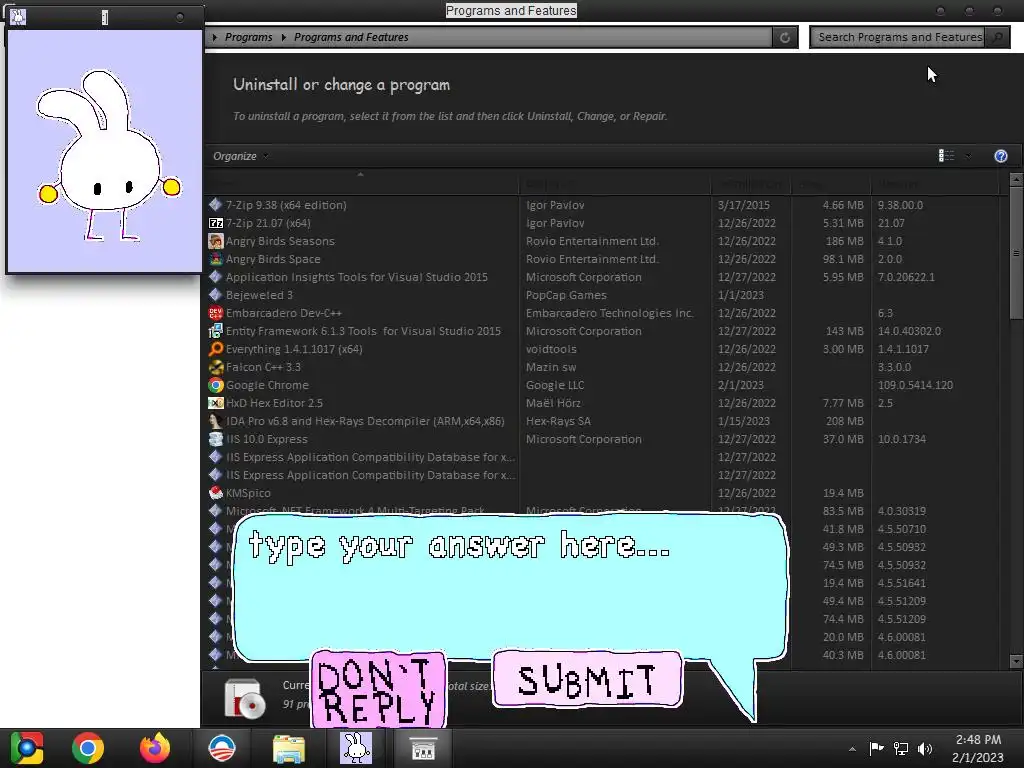Click the voidtools publisher cell

[551, 349]
